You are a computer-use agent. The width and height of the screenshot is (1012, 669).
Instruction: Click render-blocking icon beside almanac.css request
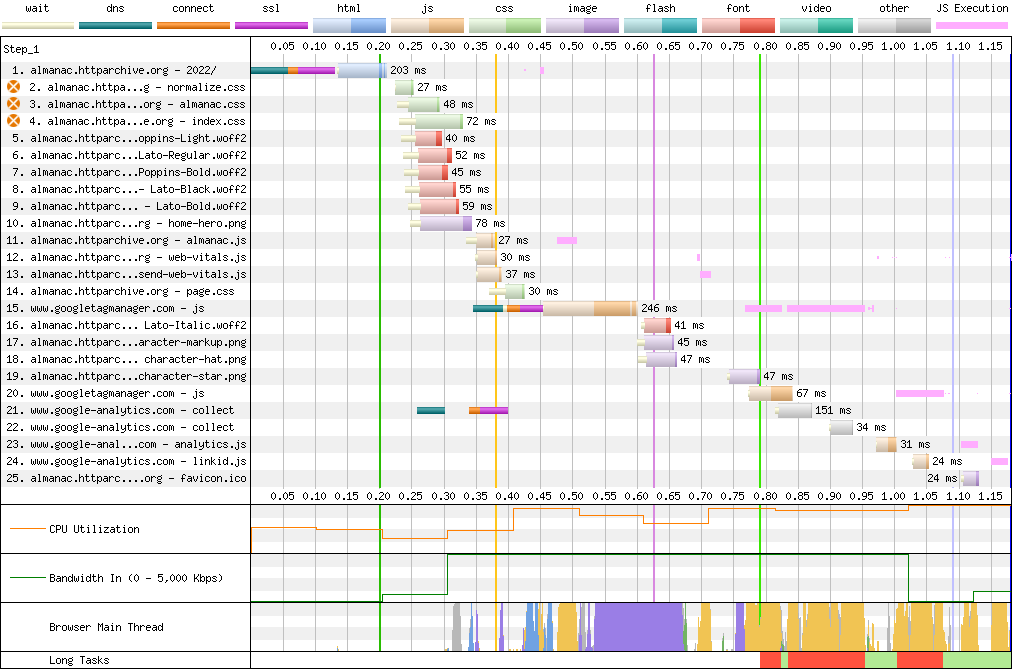coord(13,104)
